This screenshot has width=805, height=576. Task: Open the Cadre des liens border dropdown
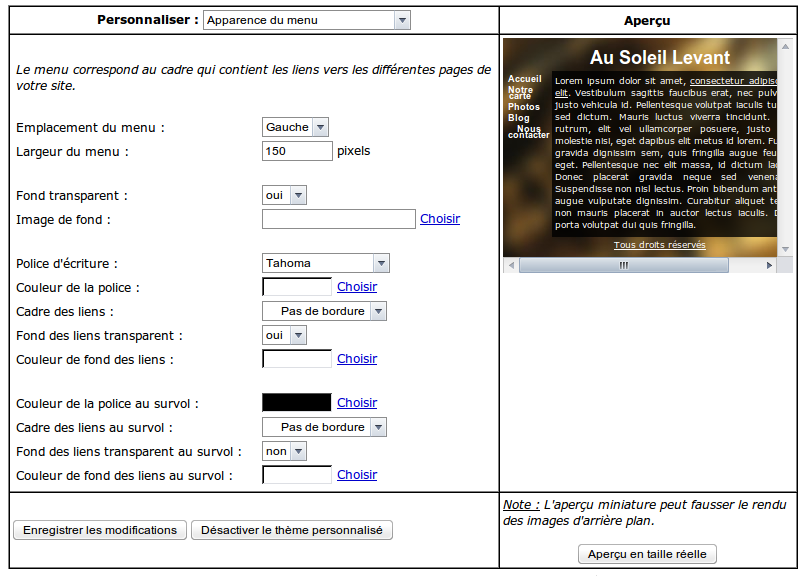(x=324, y=311)
